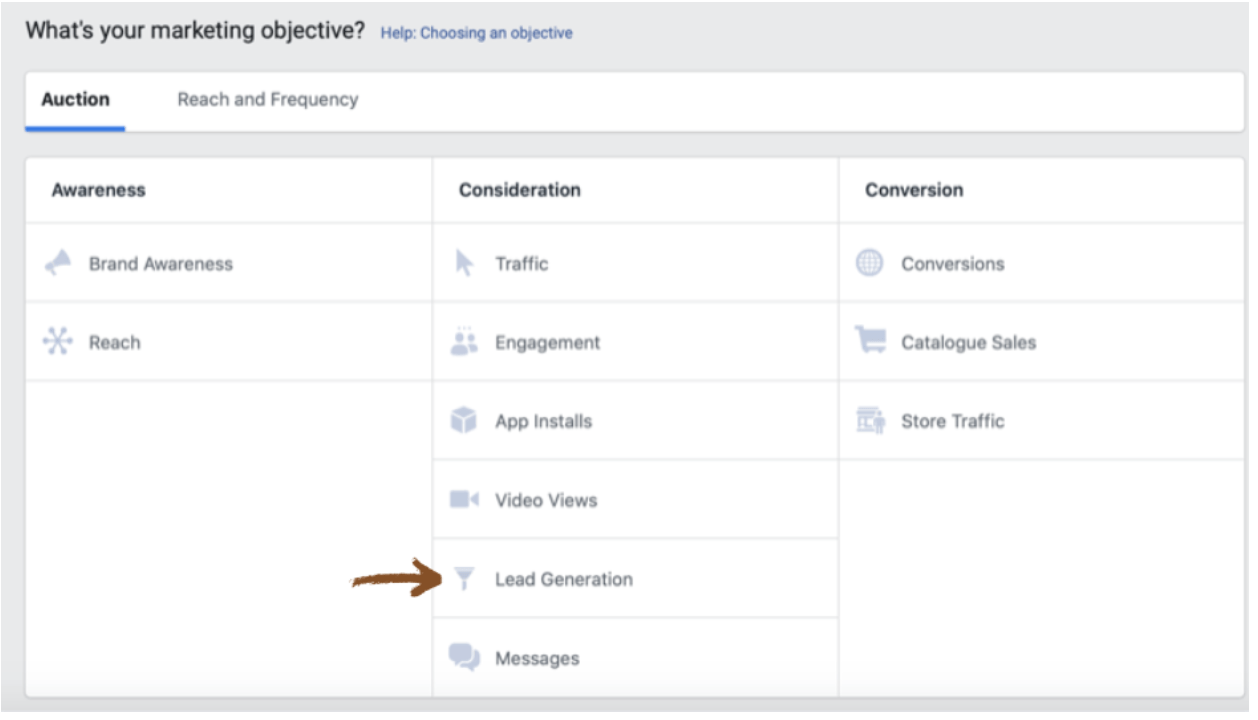Image resolution: width=1258 pixels, height=720 pixels.
Task: Click the Consideration column header
Action: tap(519, 189)
